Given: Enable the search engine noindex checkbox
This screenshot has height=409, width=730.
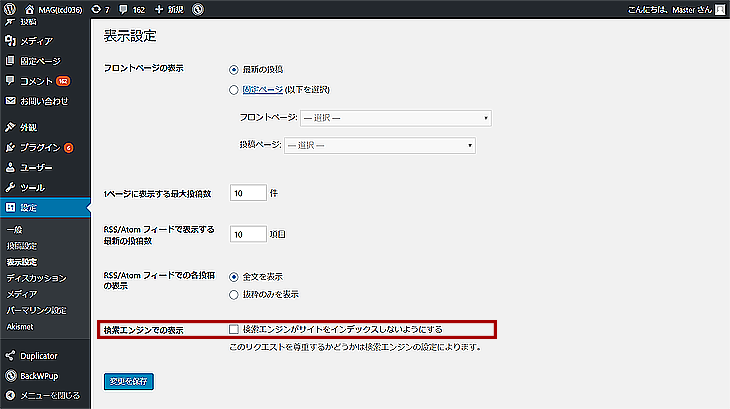Looking at the screenshot, I should [x=234, y=329].
